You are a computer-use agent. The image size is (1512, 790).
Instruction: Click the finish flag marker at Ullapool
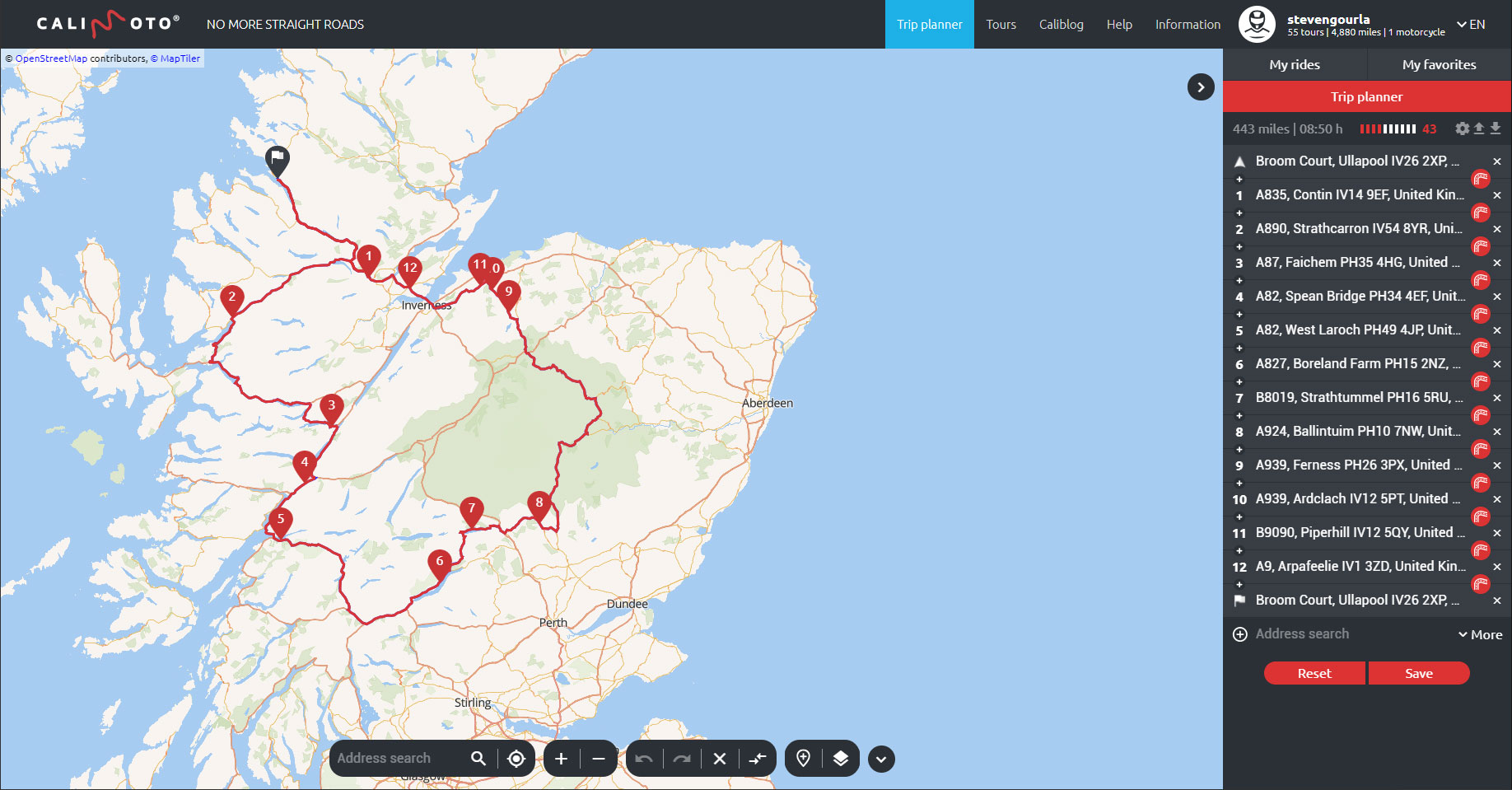pos(278,162)
